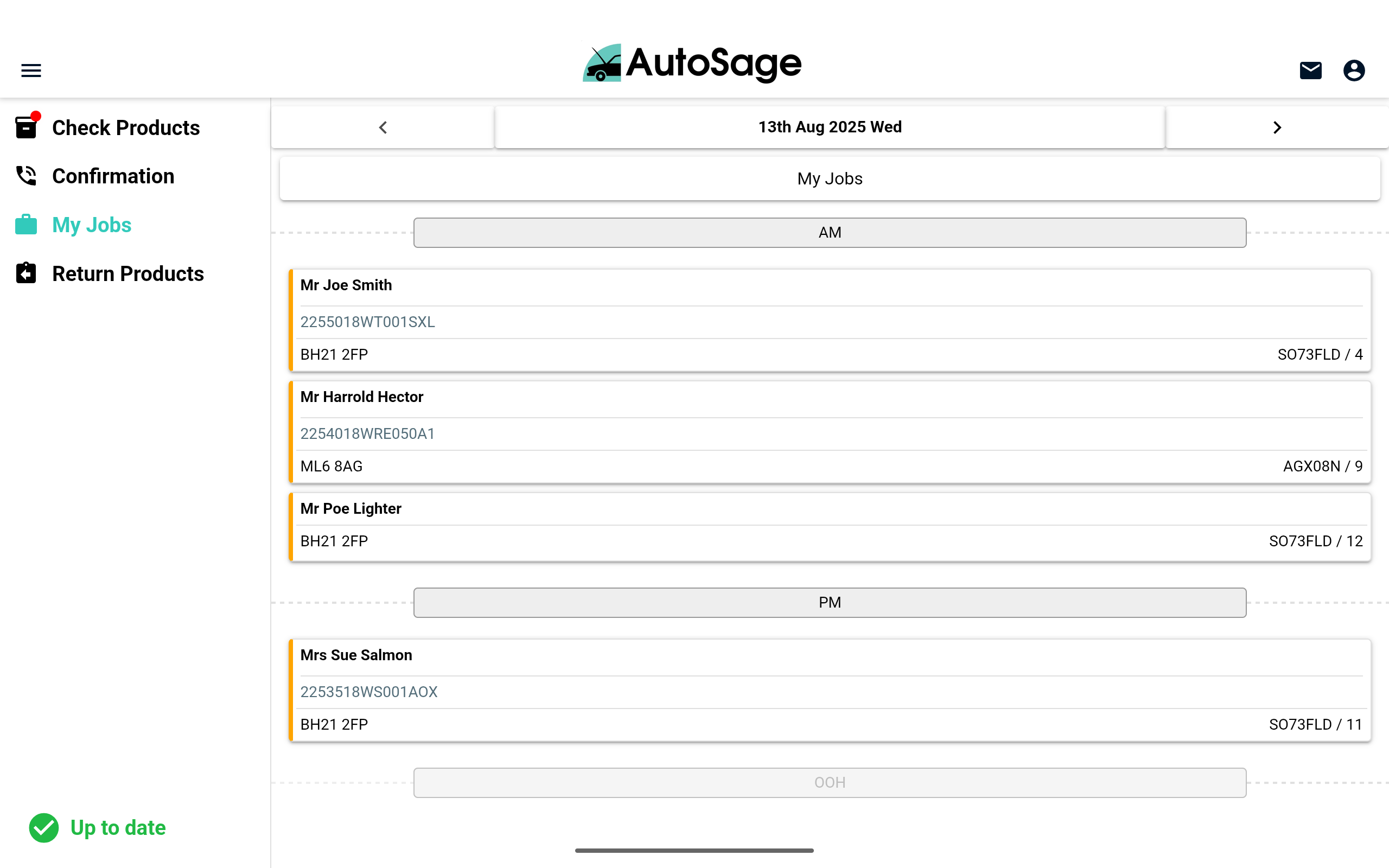The width and height of the screenshot is (1389, 868).
Task: Click the red notification dot on Check Products
Action: pos(36,116)
